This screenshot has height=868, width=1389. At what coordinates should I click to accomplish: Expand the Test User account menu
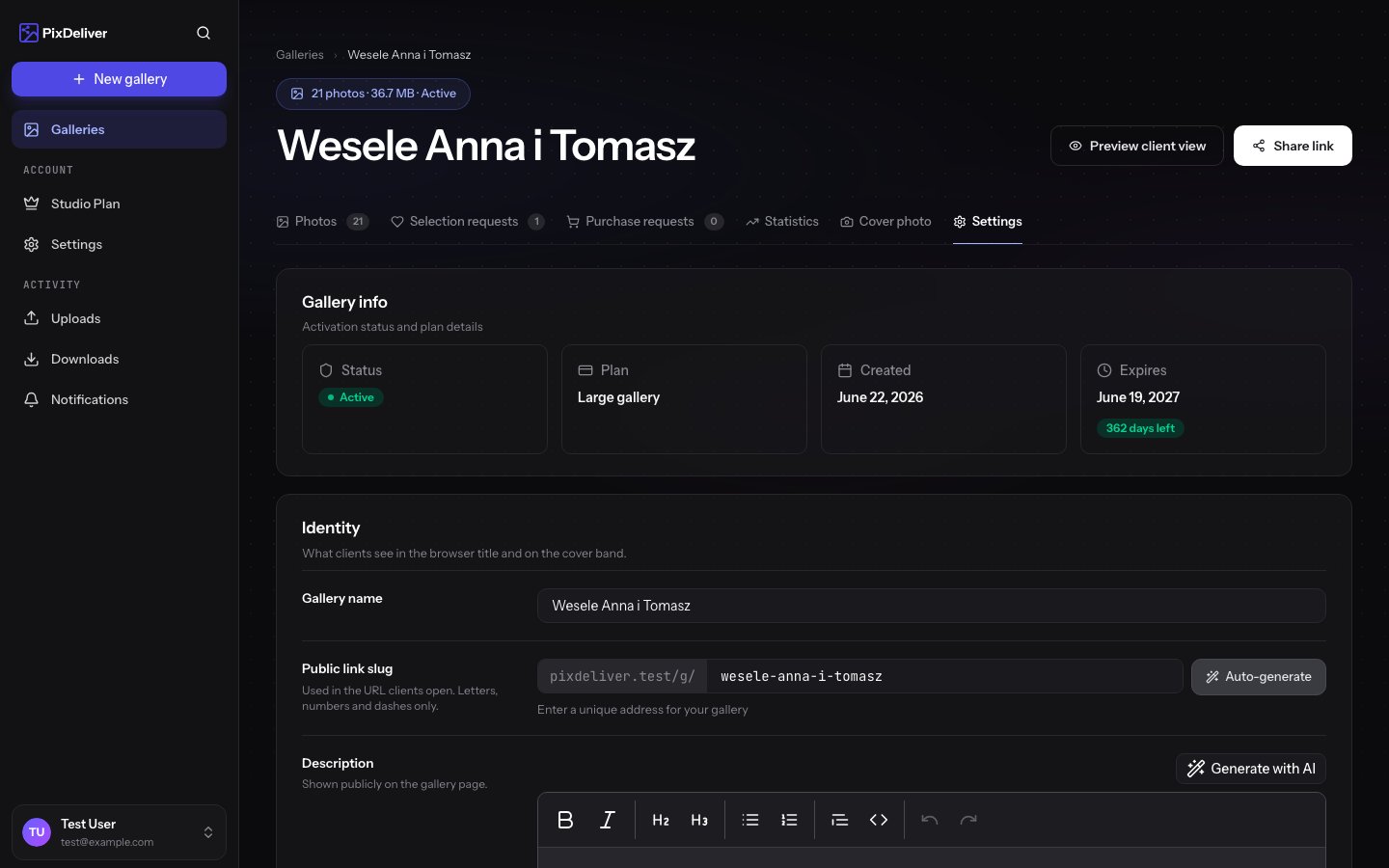pos(119,832)
